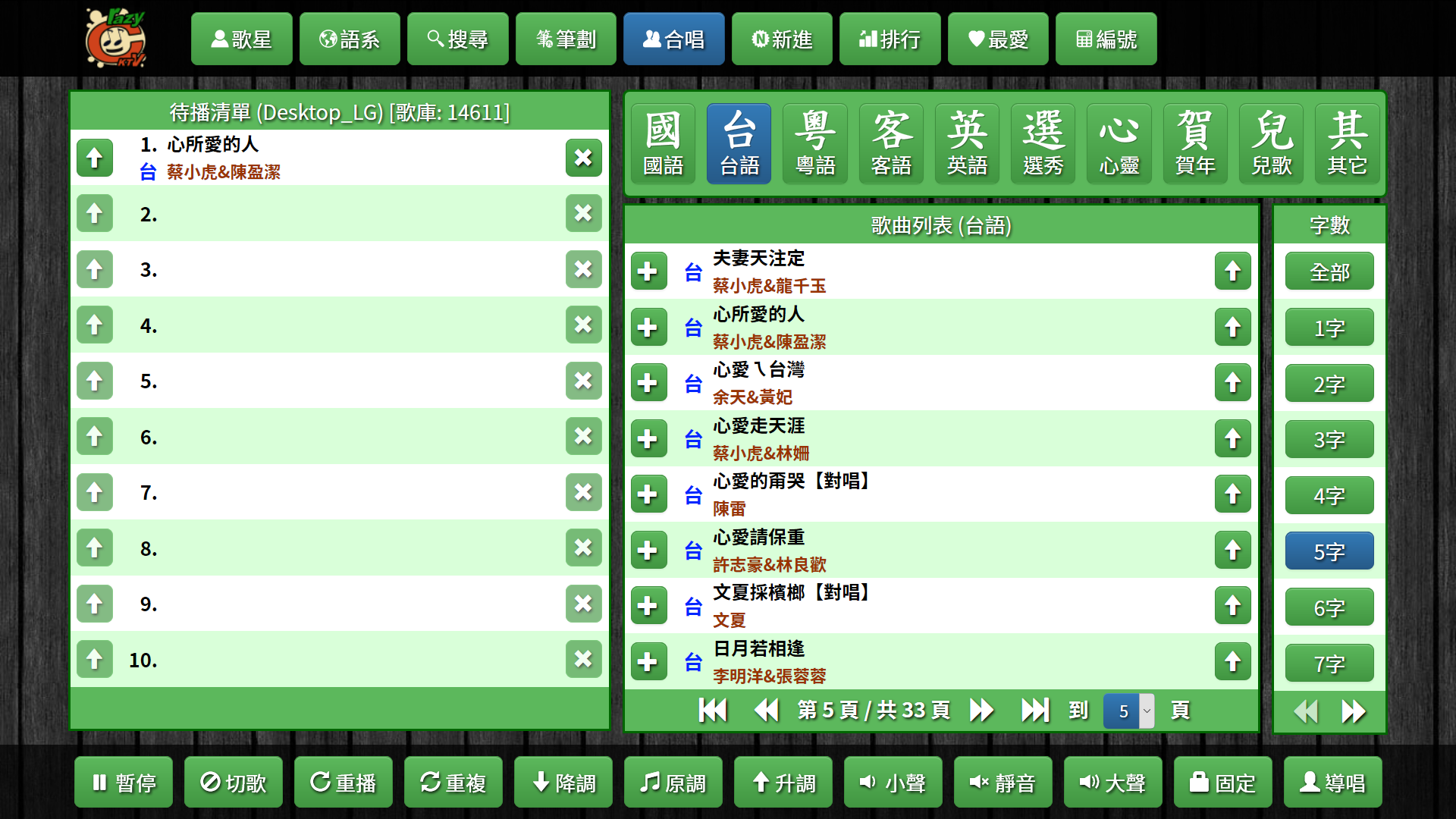Toggle mute with 靜音 button
Screen dimensions: 1456x819
pyautogui.click(x=1003, y=782)
